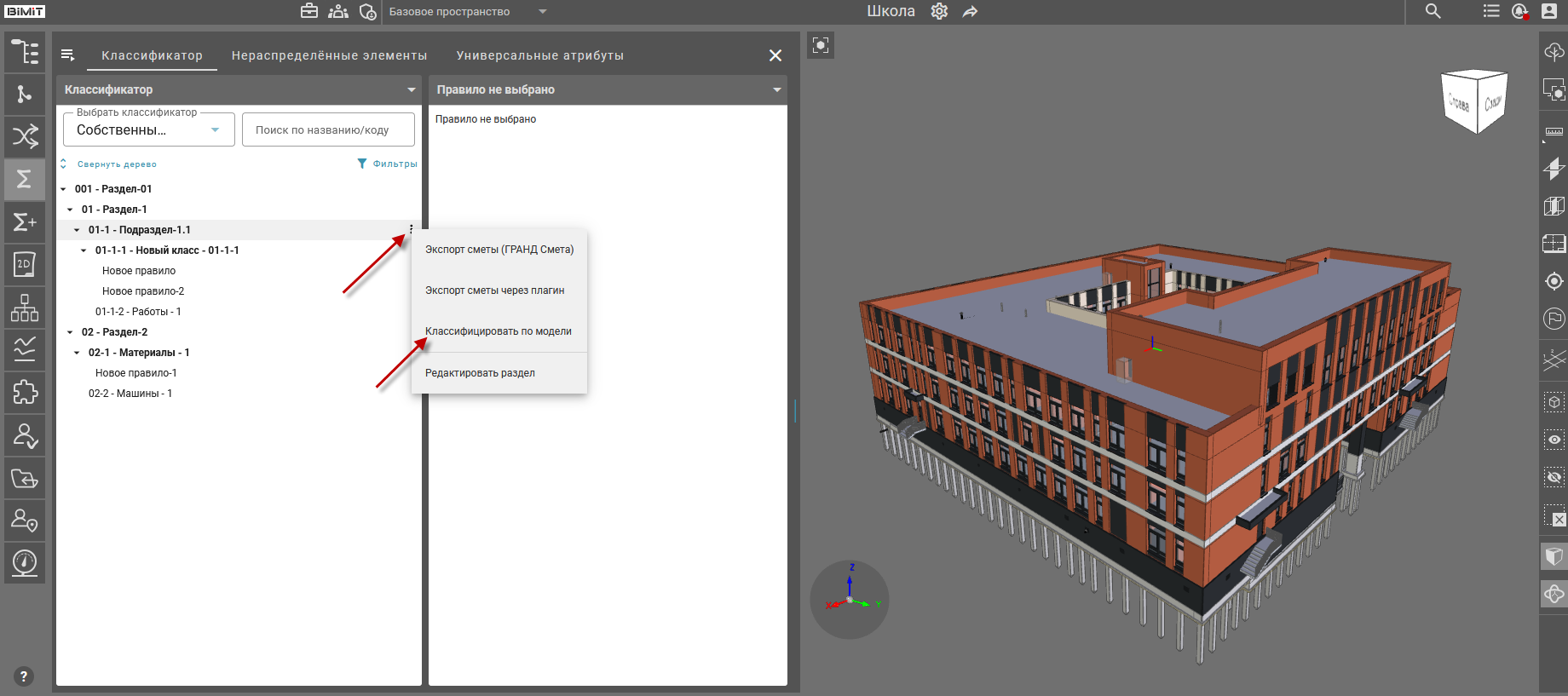Click the 2D drawing sidebar icon
1568x696 pixels.
click(25, 264)
